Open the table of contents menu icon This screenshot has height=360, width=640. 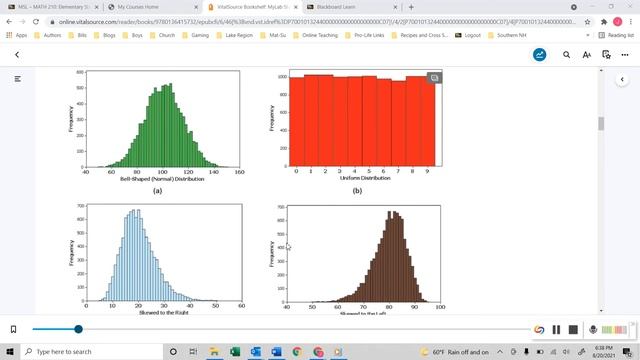point(18,79)
